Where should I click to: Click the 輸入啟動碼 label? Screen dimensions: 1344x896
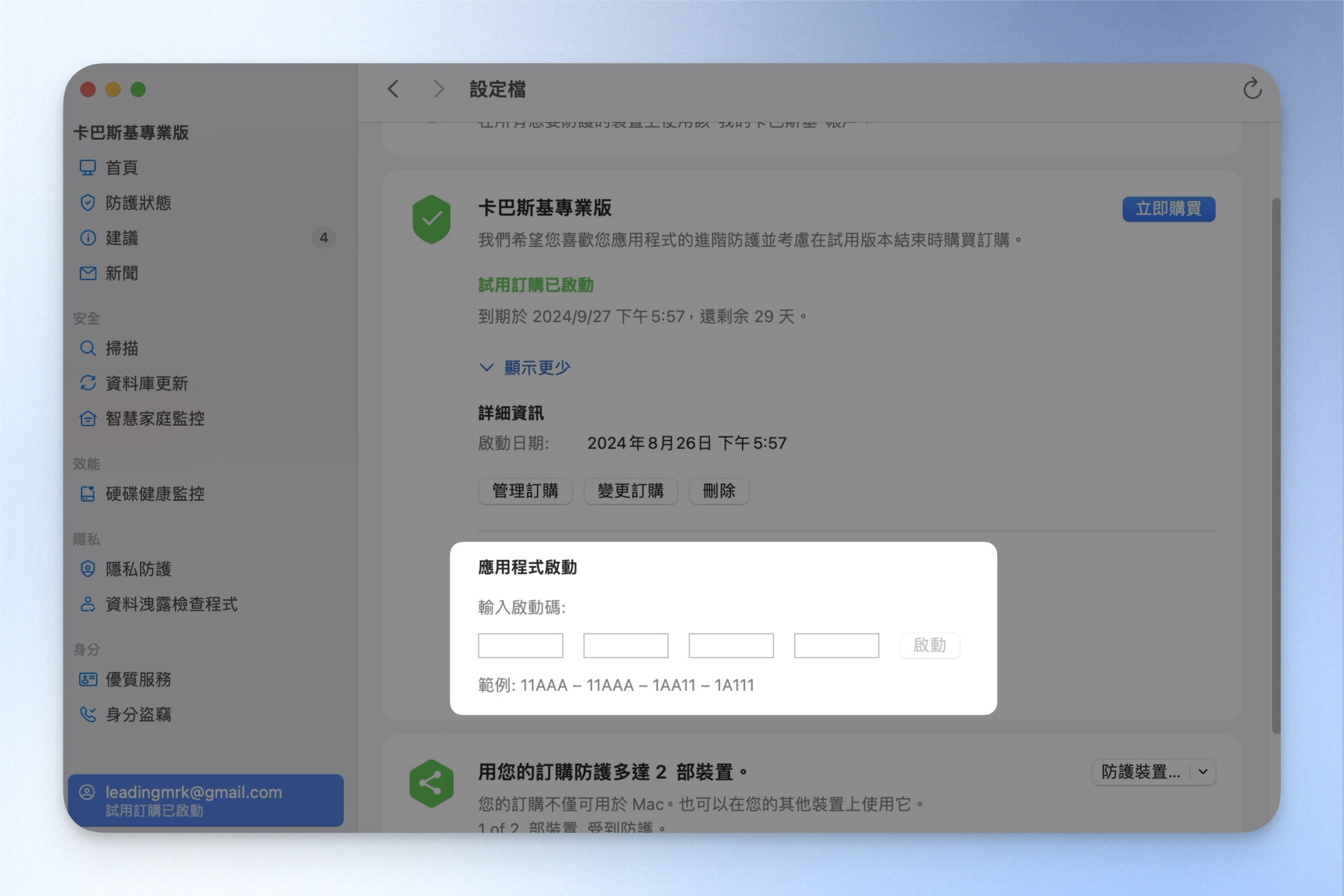tap(522, 607)
